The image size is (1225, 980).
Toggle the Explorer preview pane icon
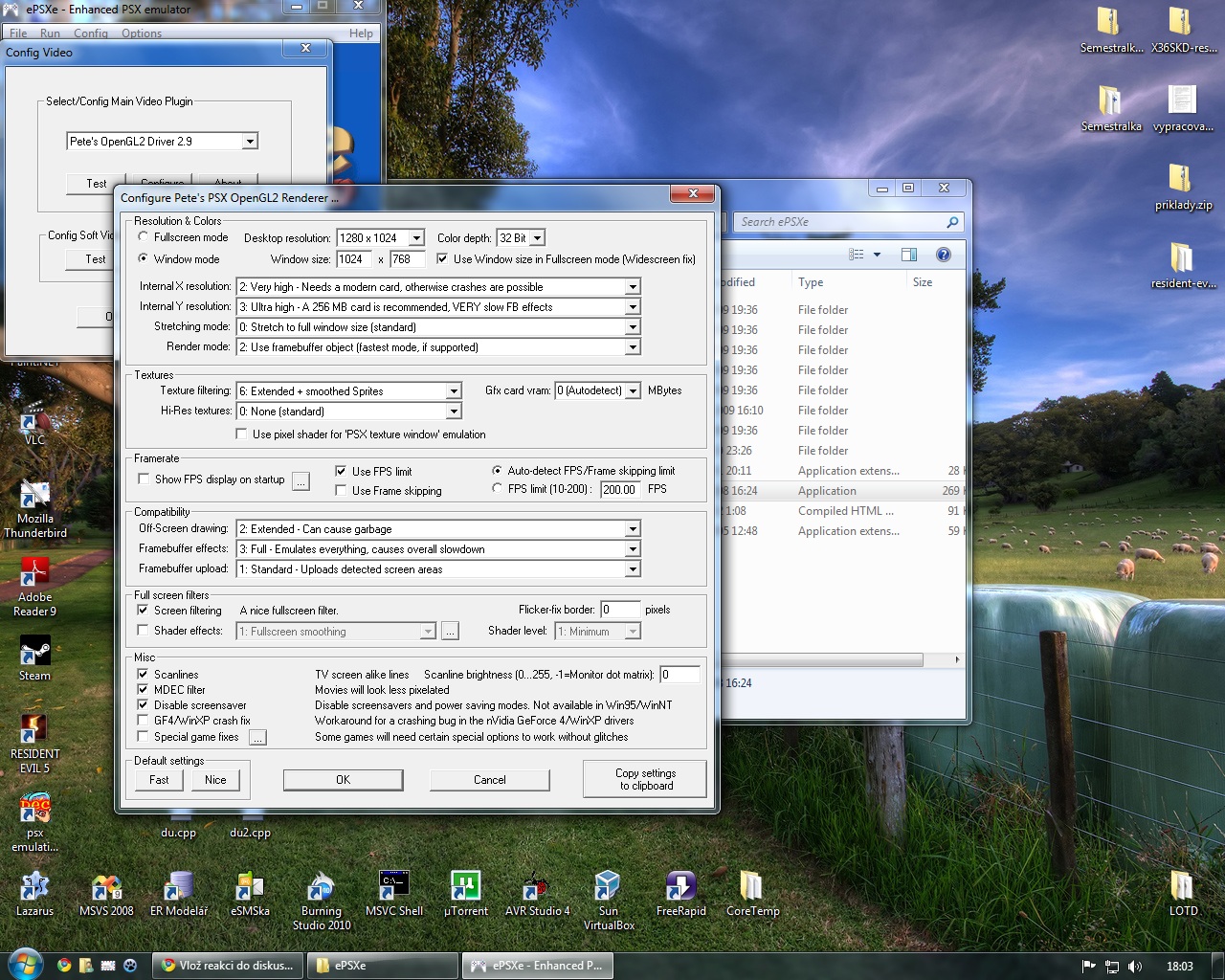pos(909,255)
